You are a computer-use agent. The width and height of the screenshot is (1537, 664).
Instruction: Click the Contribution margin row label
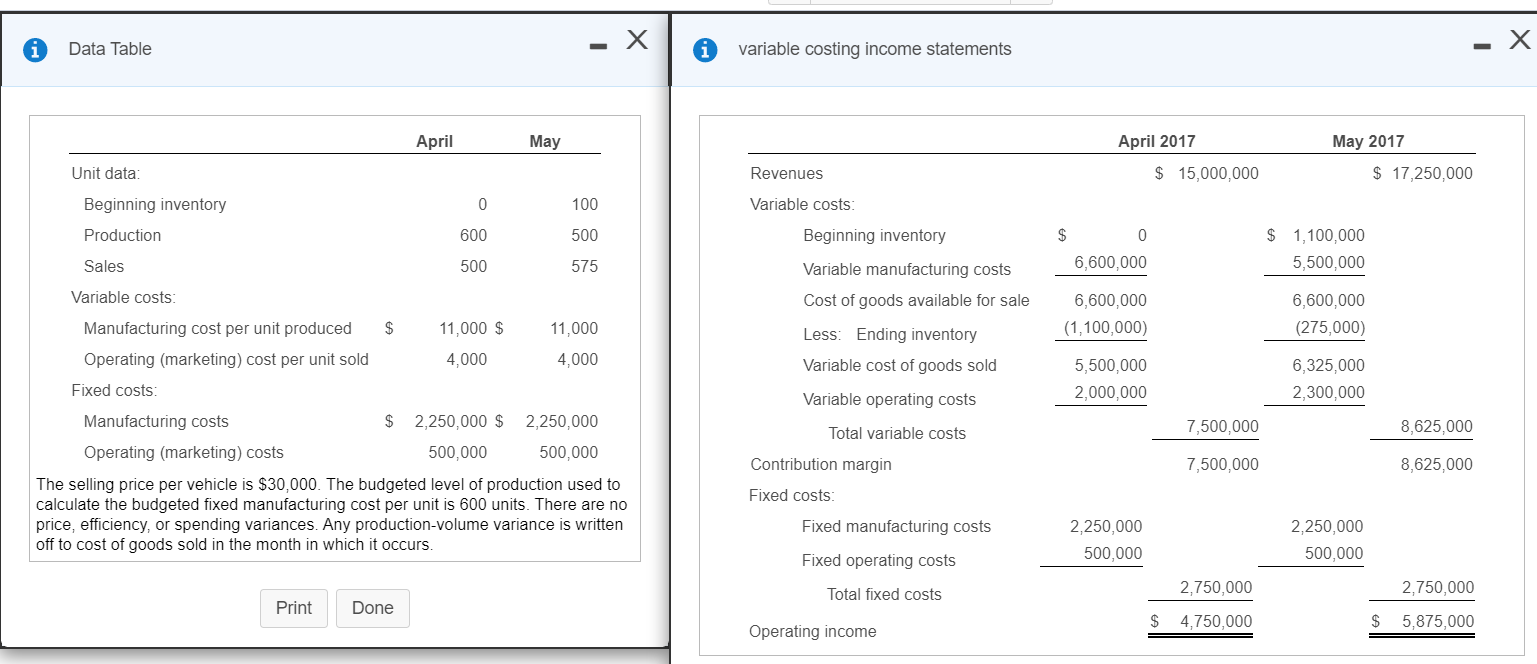(x=820, y=464)
